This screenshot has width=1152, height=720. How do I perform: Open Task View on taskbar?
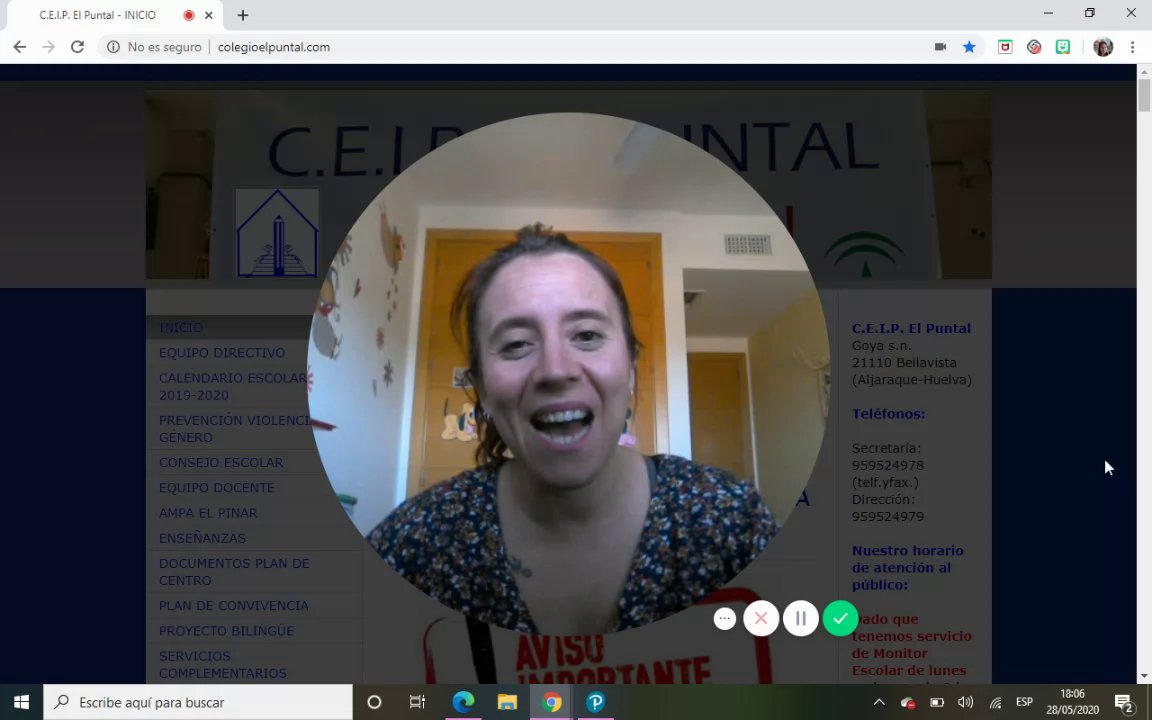tap(417, 702)
